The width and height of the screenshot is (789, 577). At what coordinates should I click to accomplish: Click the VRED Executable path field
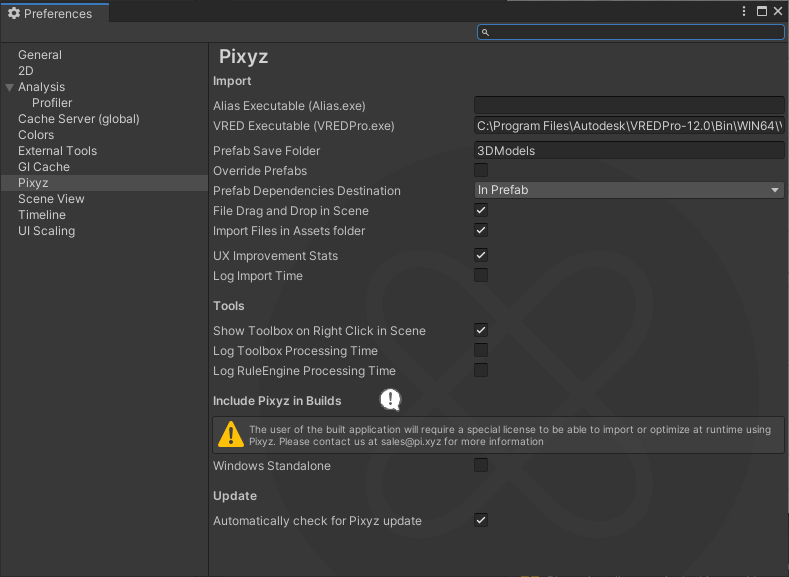[x=629, y=125]
